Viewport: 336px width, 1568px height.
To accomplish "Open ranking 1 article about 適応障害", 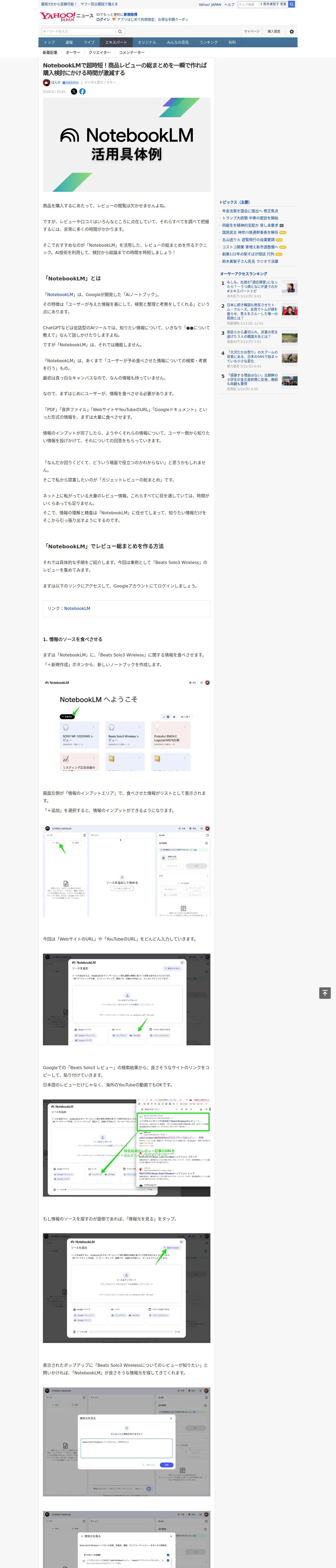I will click(x=253, y=287).
